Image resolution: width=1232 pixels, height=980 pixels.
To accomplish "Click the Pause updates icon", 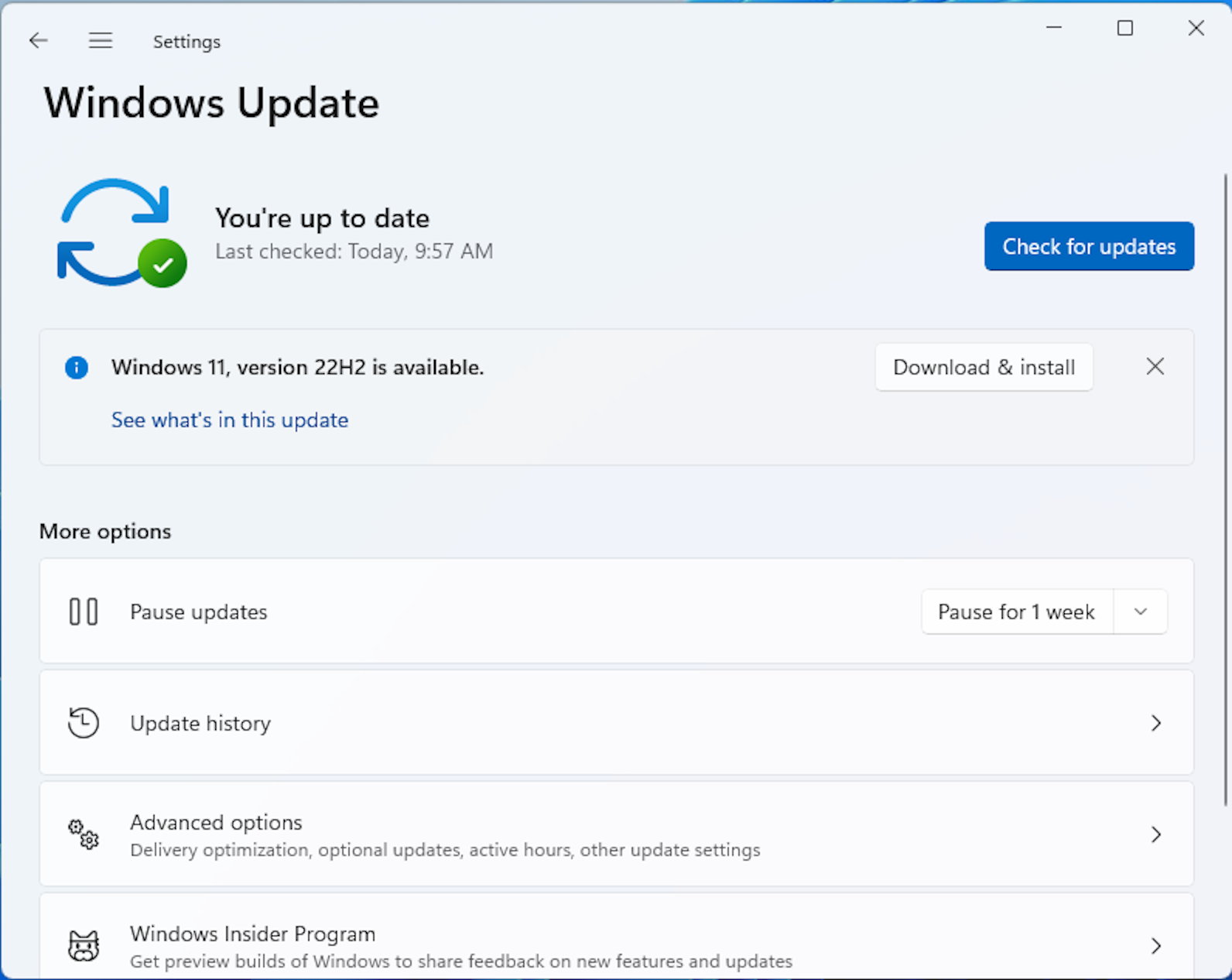I will tap(83, 612).
